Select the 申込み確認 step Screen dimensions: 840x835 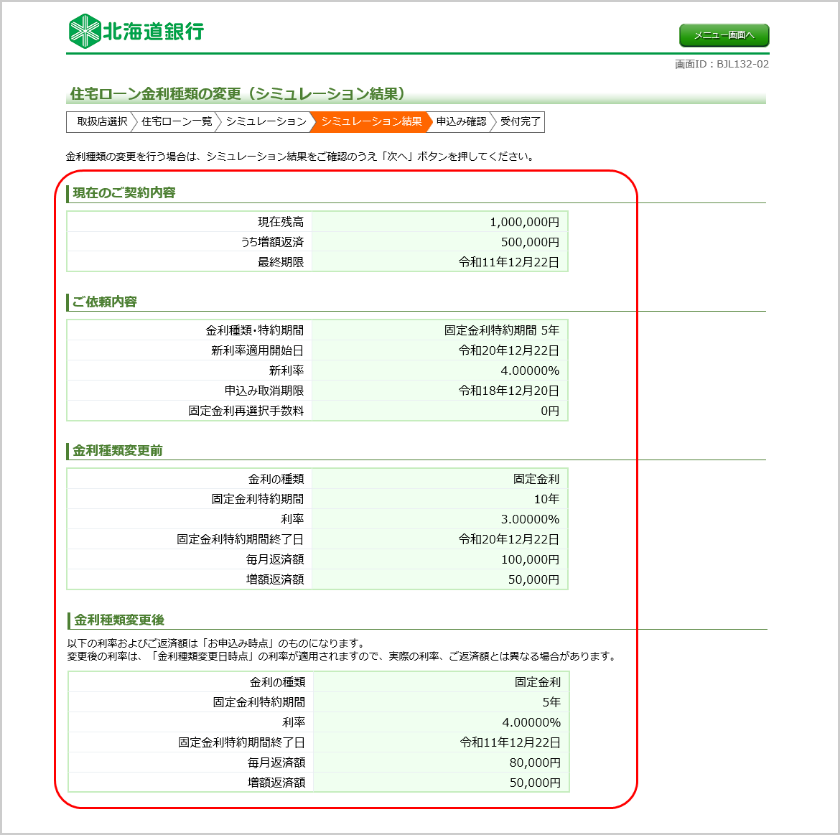[461, 122]
